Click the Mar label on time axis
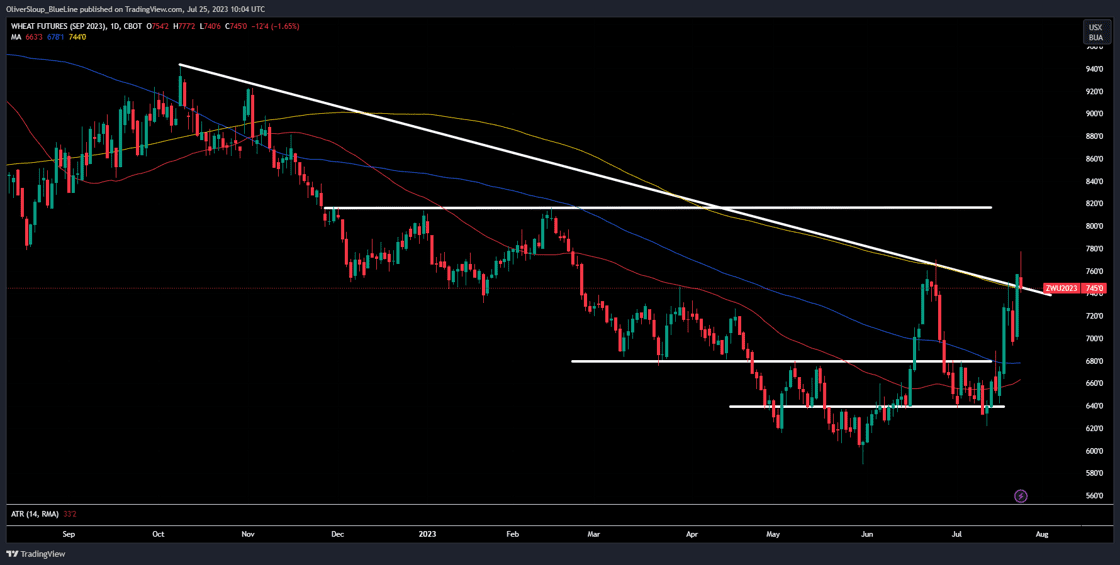 point(592,534)
